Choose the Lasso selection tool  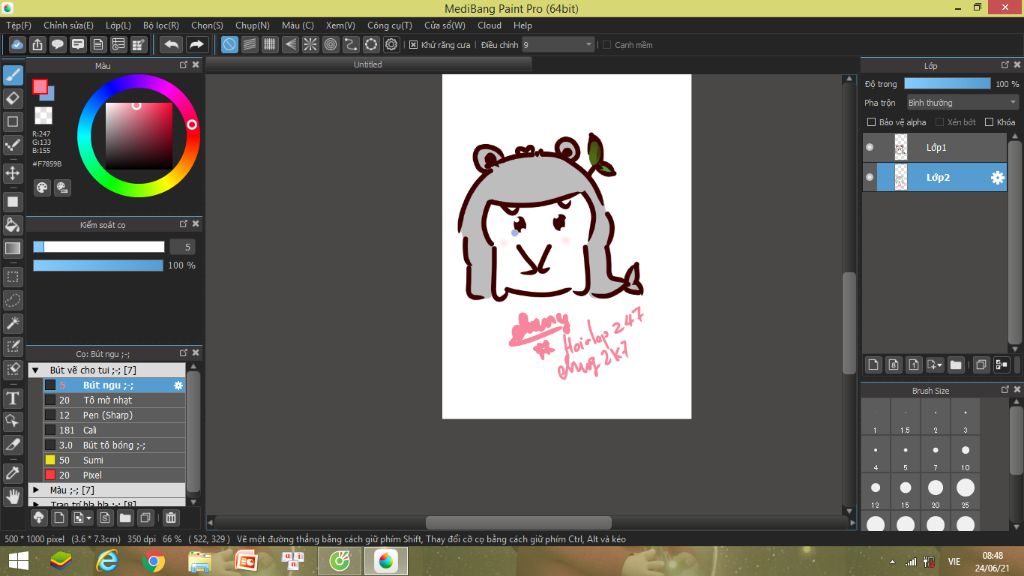click(x=12, y=300)
